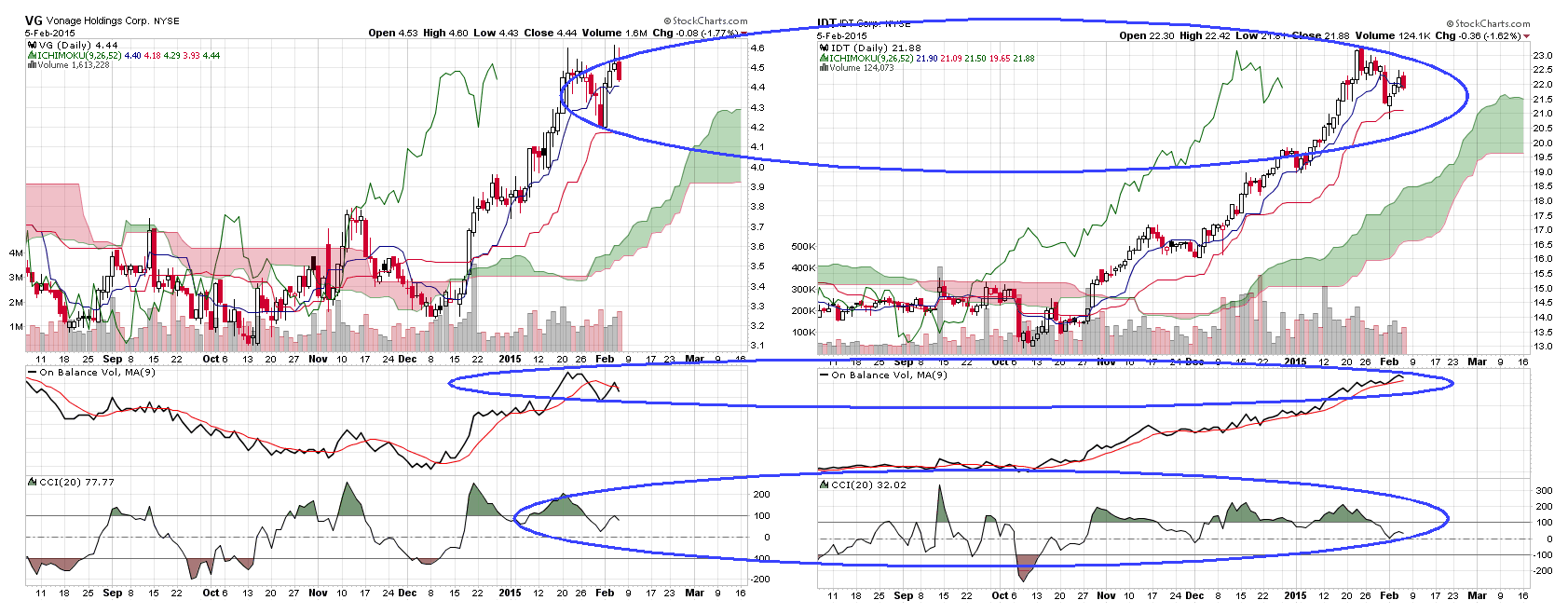Click the red down arrow after IDT Chg value

coord(1526,36)
